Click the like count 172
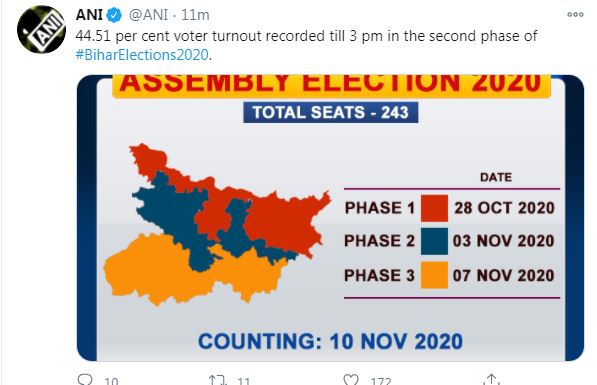The width and height of the screenshot is (597, 385). click(381, 380)
